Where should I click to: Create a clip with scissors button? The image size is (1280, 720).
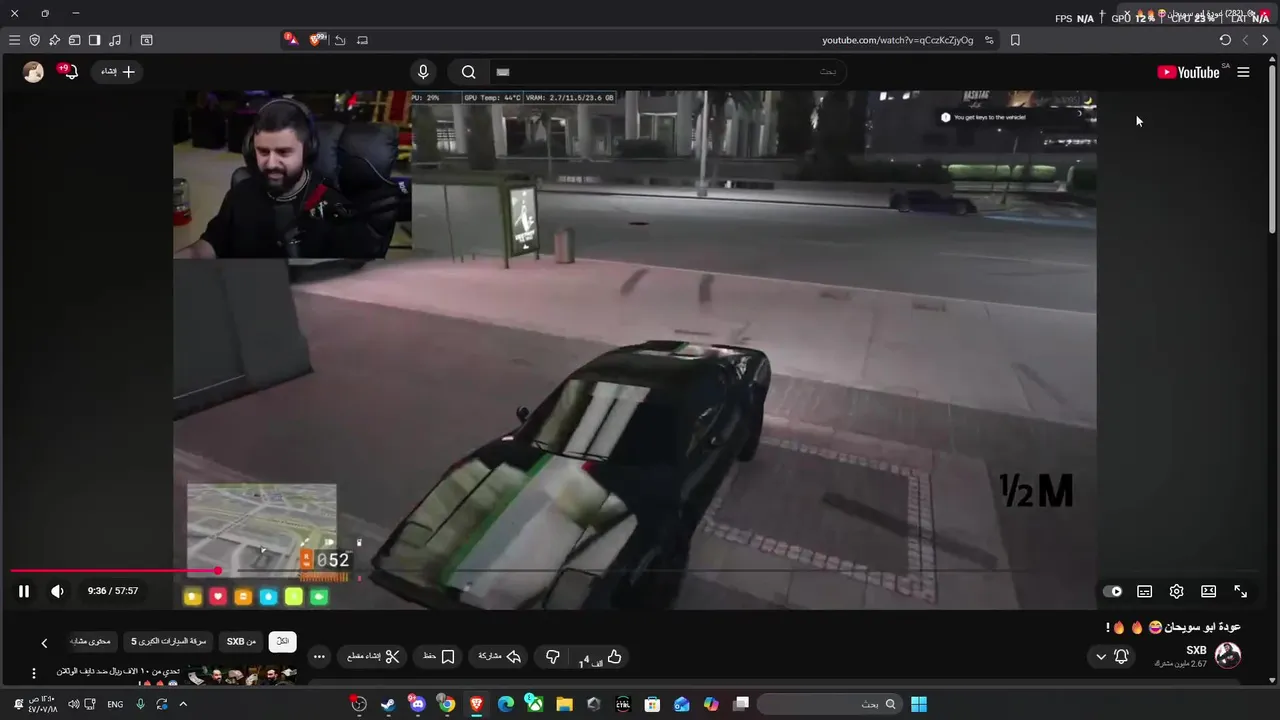point(374,657)
